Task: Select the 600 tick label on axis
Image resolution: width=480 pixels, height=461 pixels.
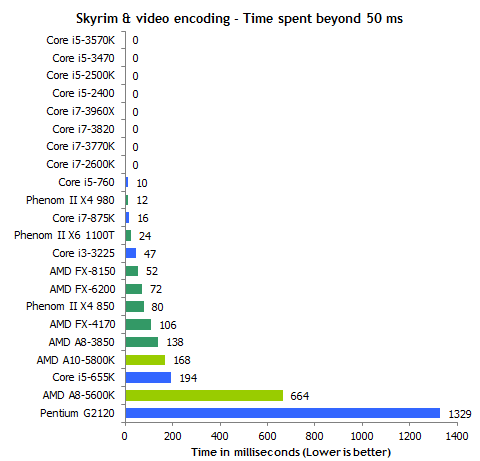Action: (267, 436)
